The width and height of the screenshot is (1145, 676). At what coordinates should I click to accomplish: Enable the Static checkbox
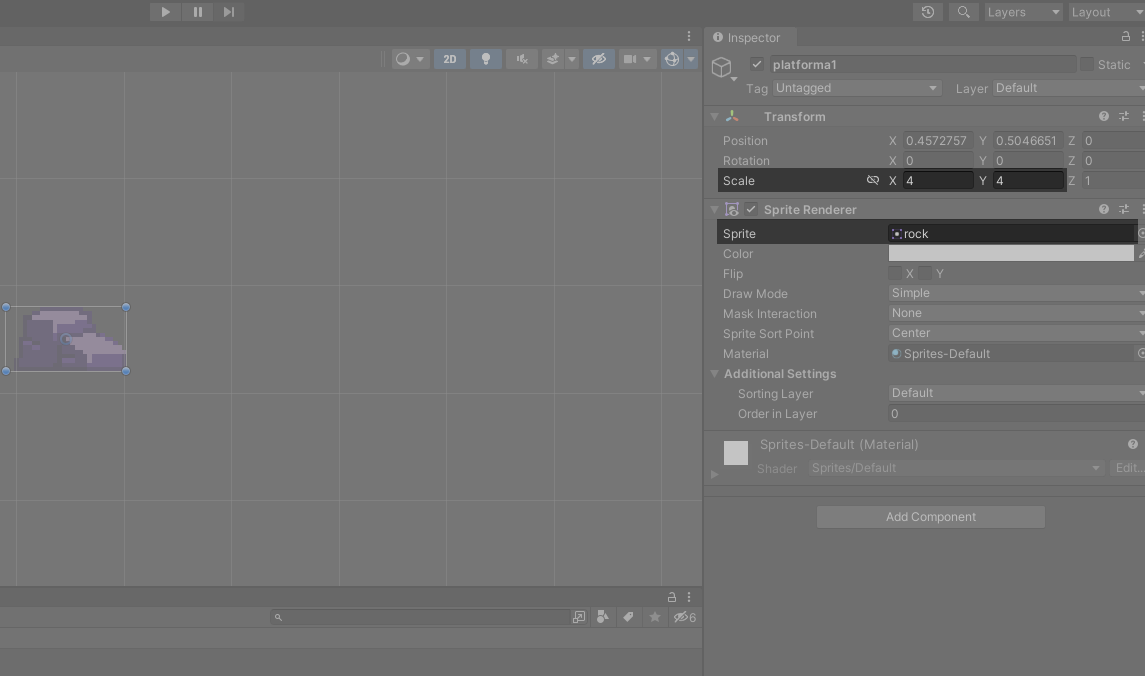(1086, 65)
